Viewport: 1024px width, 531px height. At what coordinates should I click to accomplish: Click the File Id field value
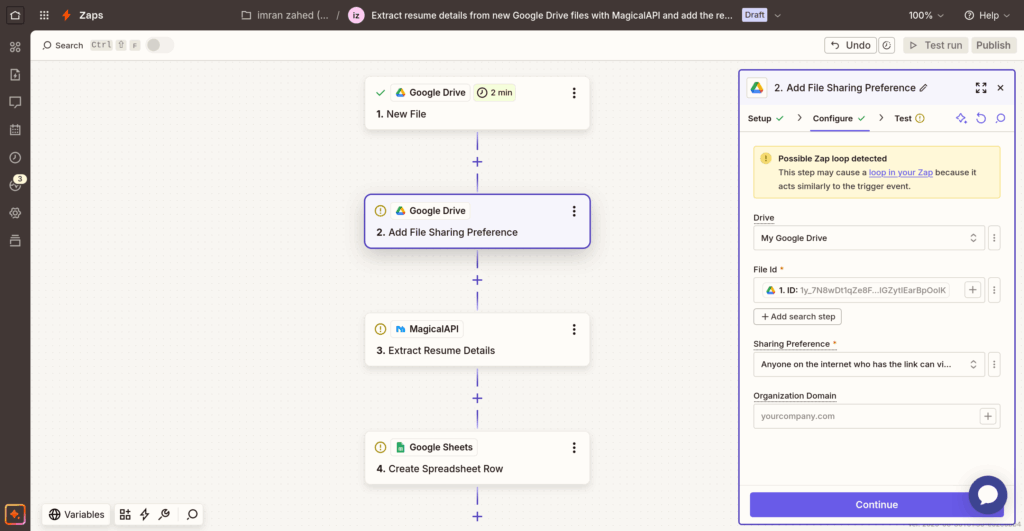[x=856, y=290]
